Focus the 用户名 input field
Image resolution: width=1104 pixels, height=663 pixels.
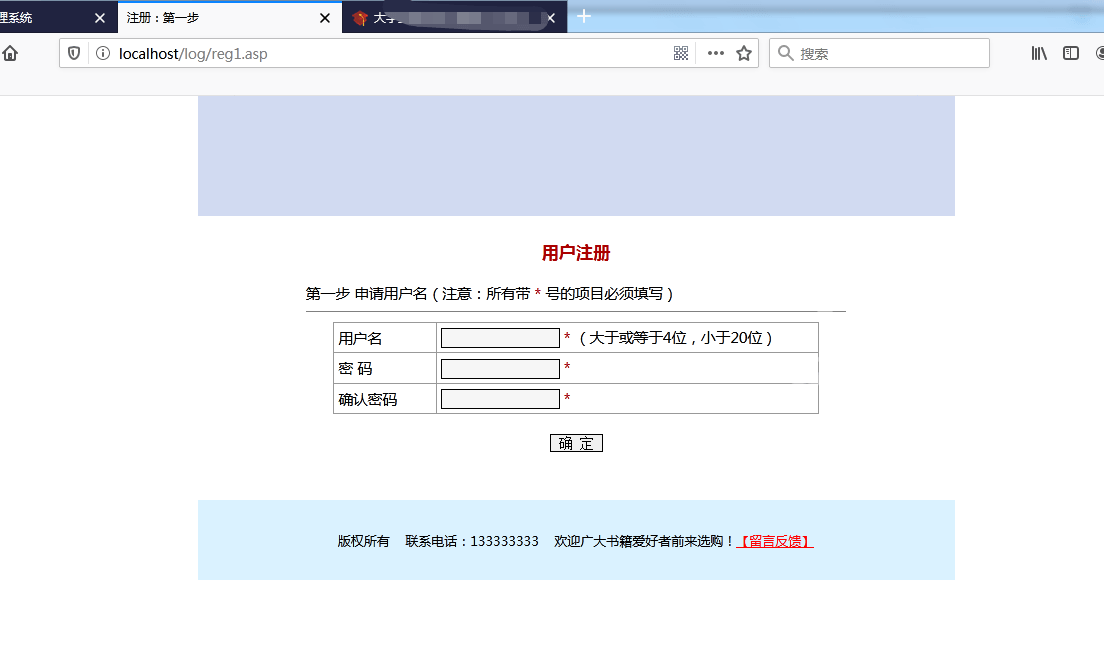[500, 338]
